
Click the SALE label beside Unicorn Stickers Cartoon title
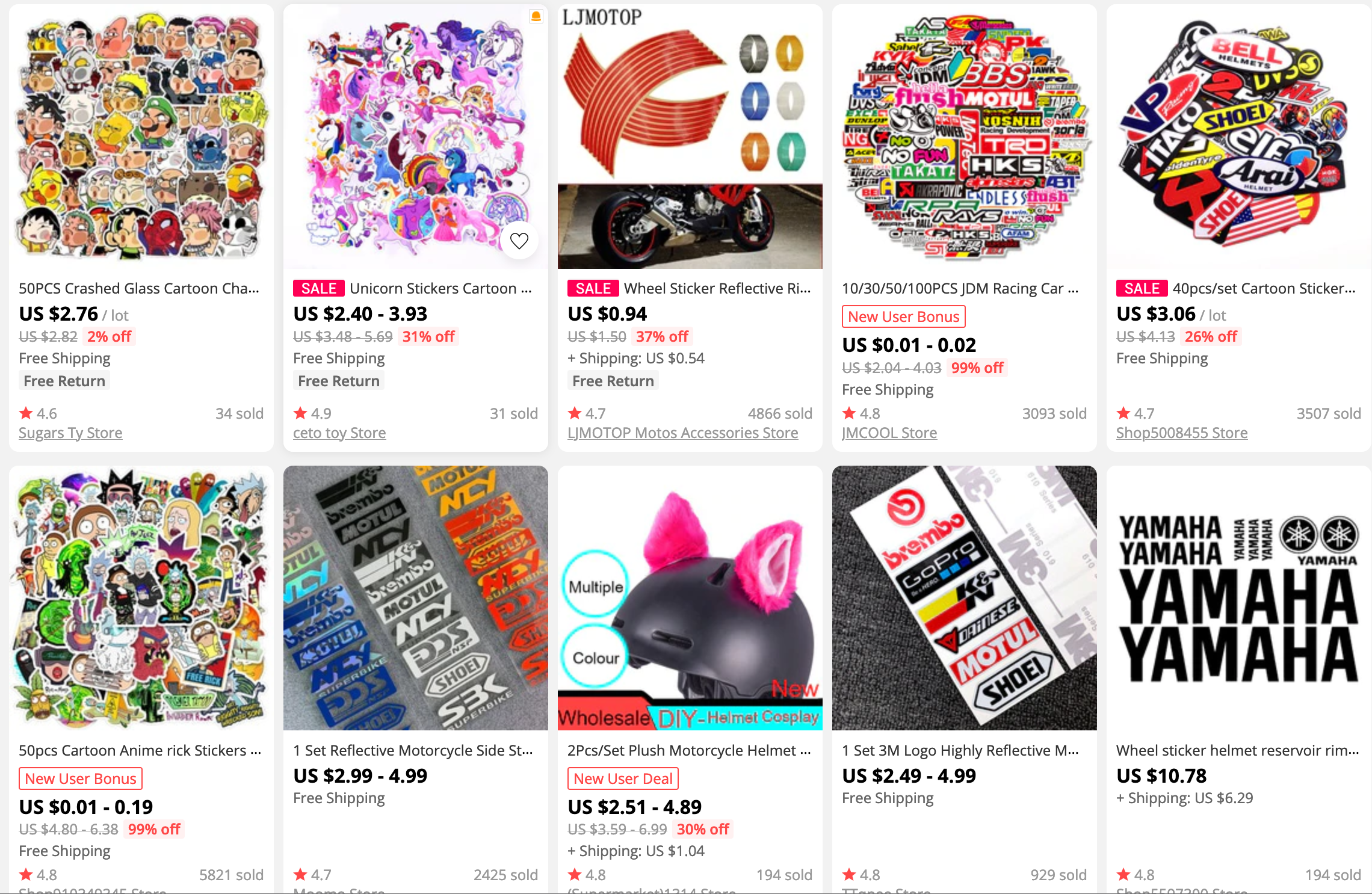coord(319,289)
